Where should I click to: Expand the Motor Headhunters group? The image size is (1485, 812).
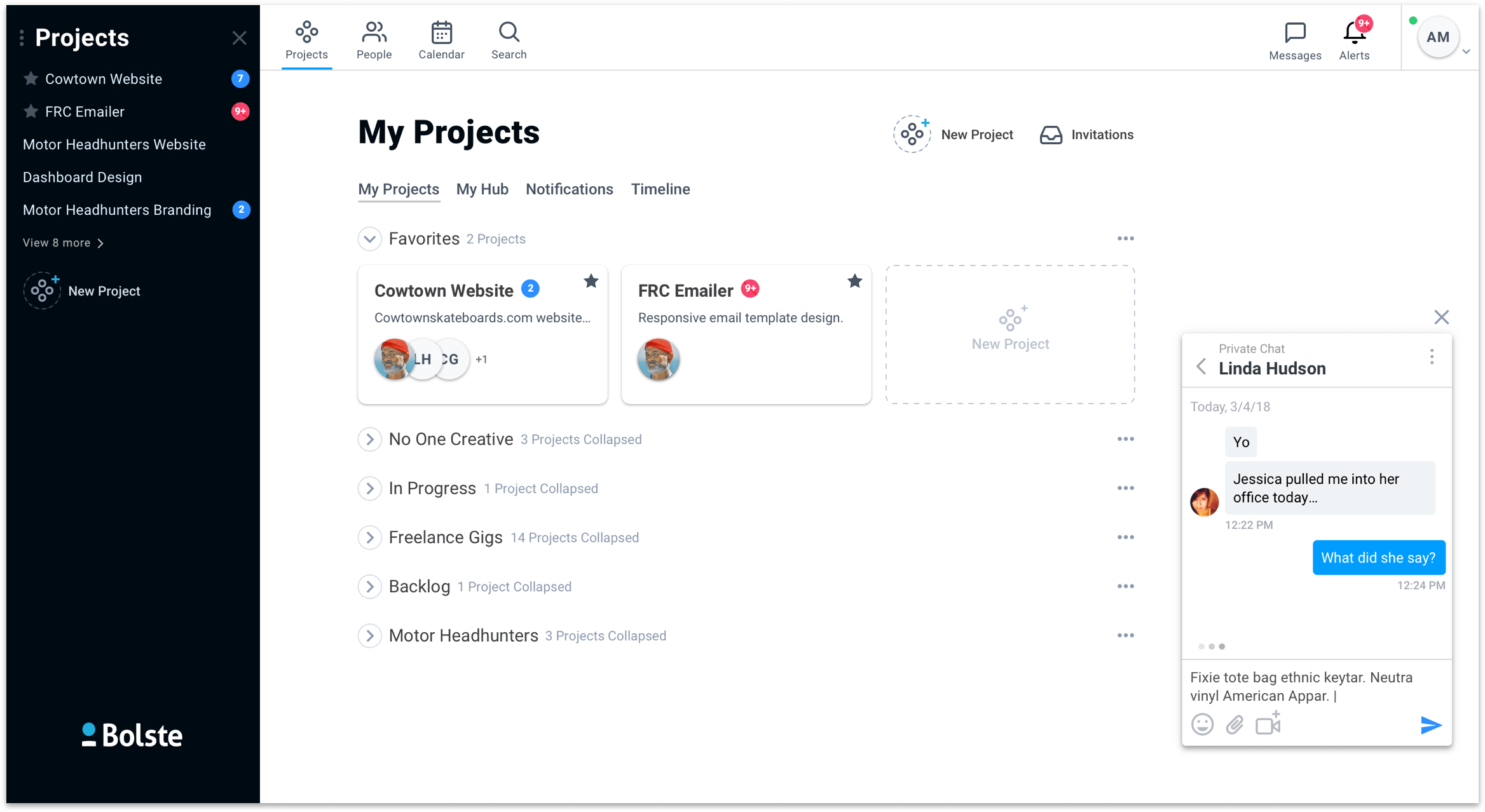[x=370, y=636]
